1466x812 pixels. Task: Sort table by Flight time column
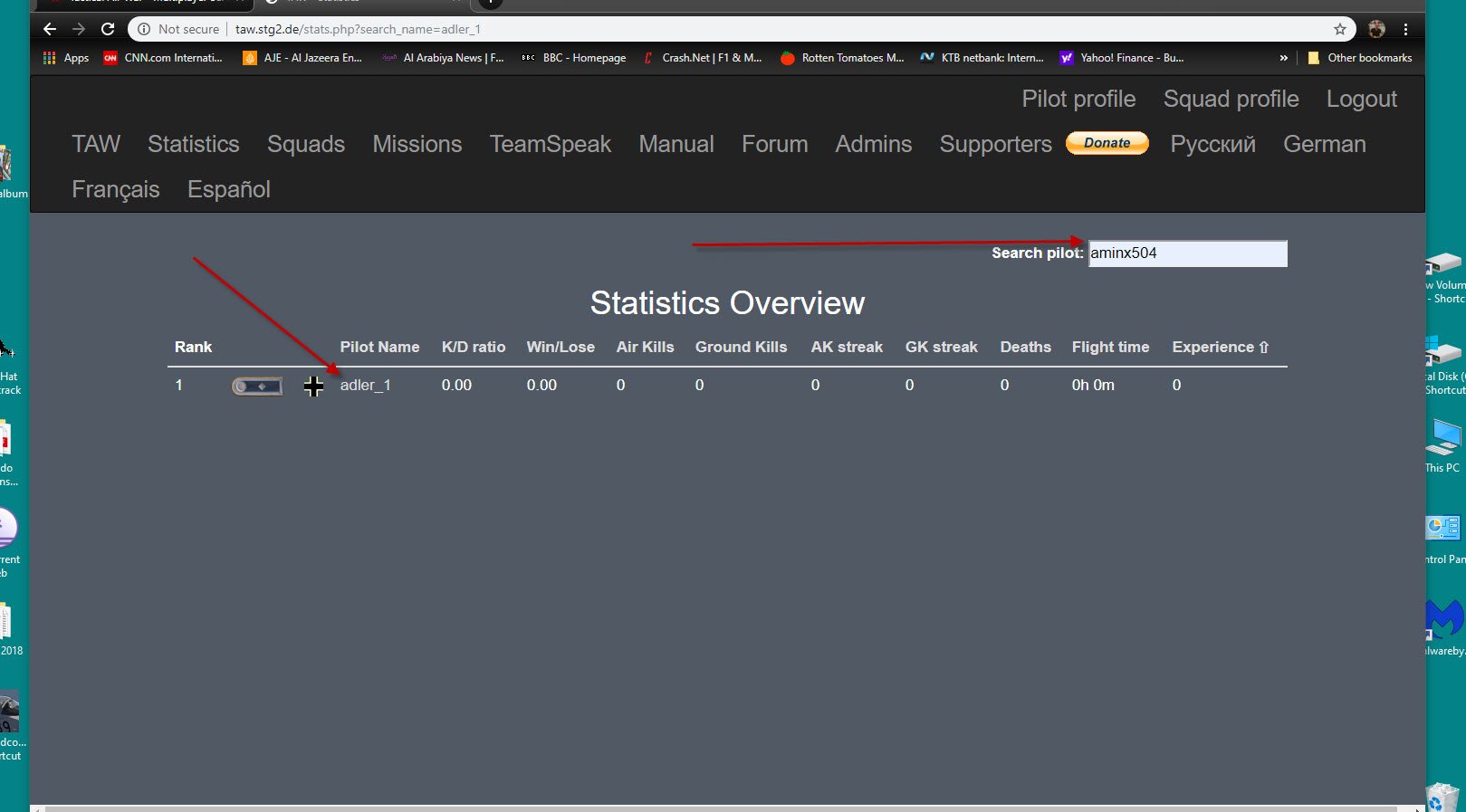coord(1110,347)
